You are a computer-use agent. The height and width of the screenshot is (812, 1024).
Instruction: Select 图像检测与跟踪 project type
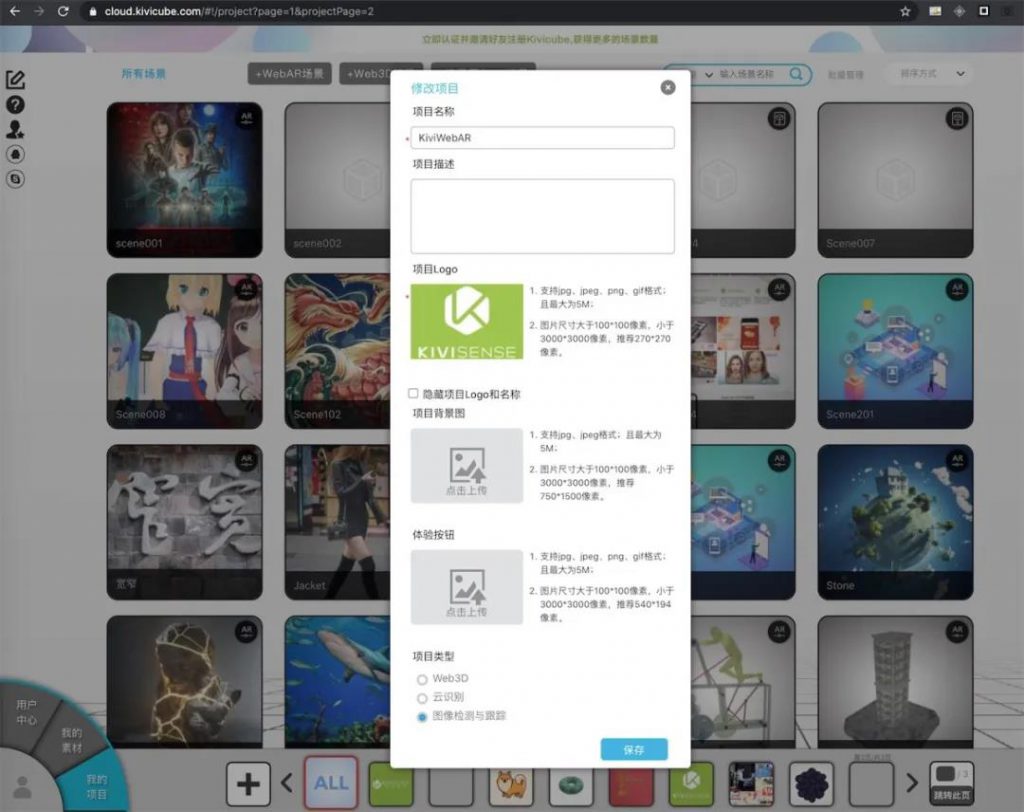click(422, 717)
